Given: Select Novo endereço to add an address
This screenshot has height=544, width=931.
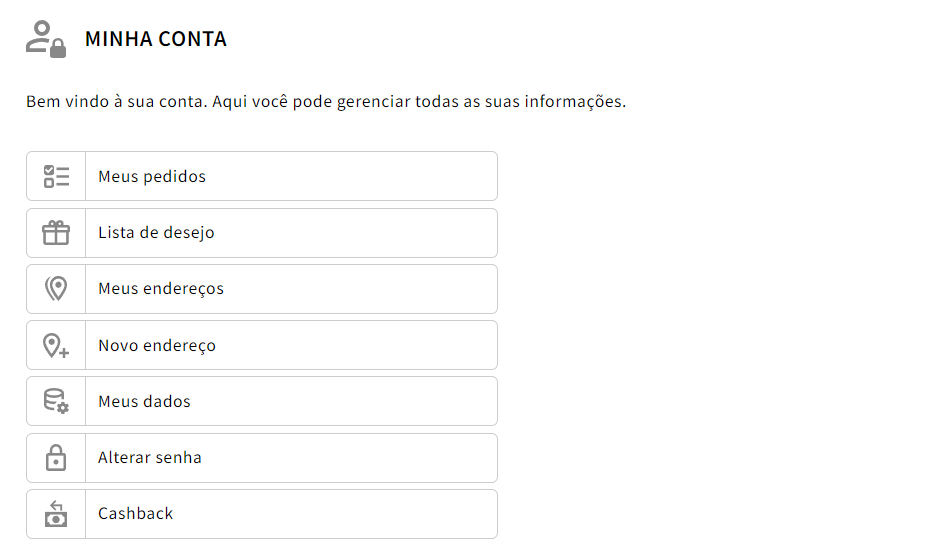Looking at the screenshot, I should point(262,345).
